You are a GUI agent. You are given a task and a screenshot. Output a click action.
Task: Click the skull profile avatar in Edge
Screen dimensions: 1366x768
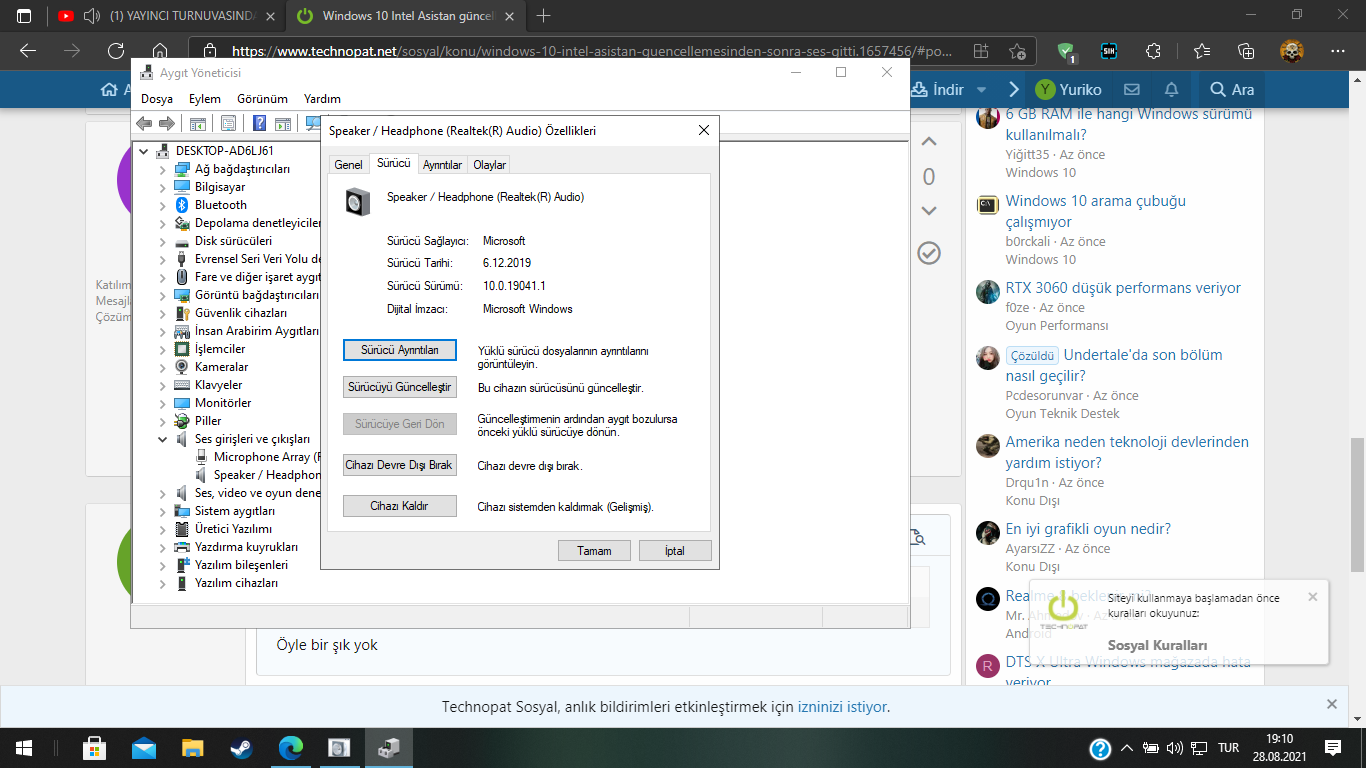(1292, 51)
